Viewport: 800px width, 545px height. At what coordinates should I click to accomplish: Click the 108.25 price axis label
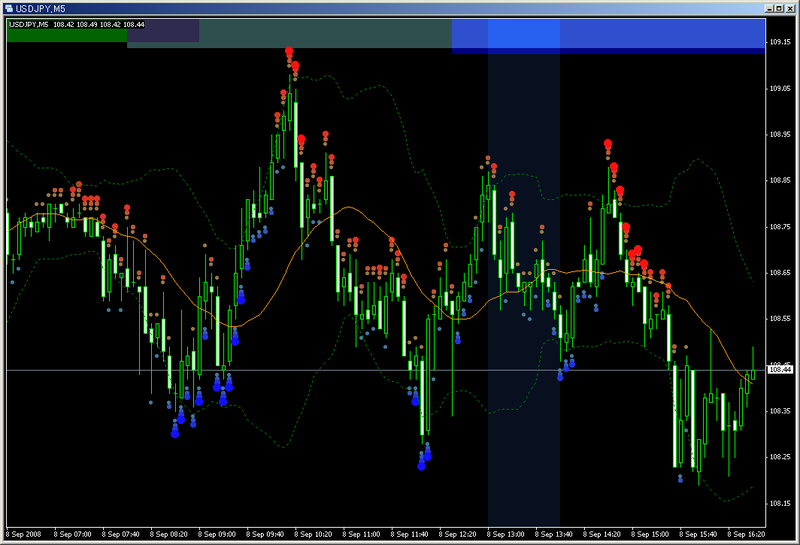(x=780, y=457)
